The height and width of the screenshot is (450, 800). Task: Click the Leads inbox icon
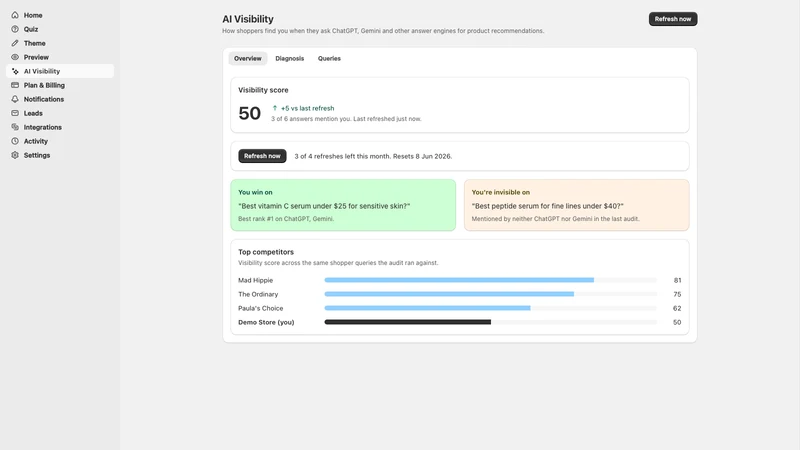tap(15, 113)
